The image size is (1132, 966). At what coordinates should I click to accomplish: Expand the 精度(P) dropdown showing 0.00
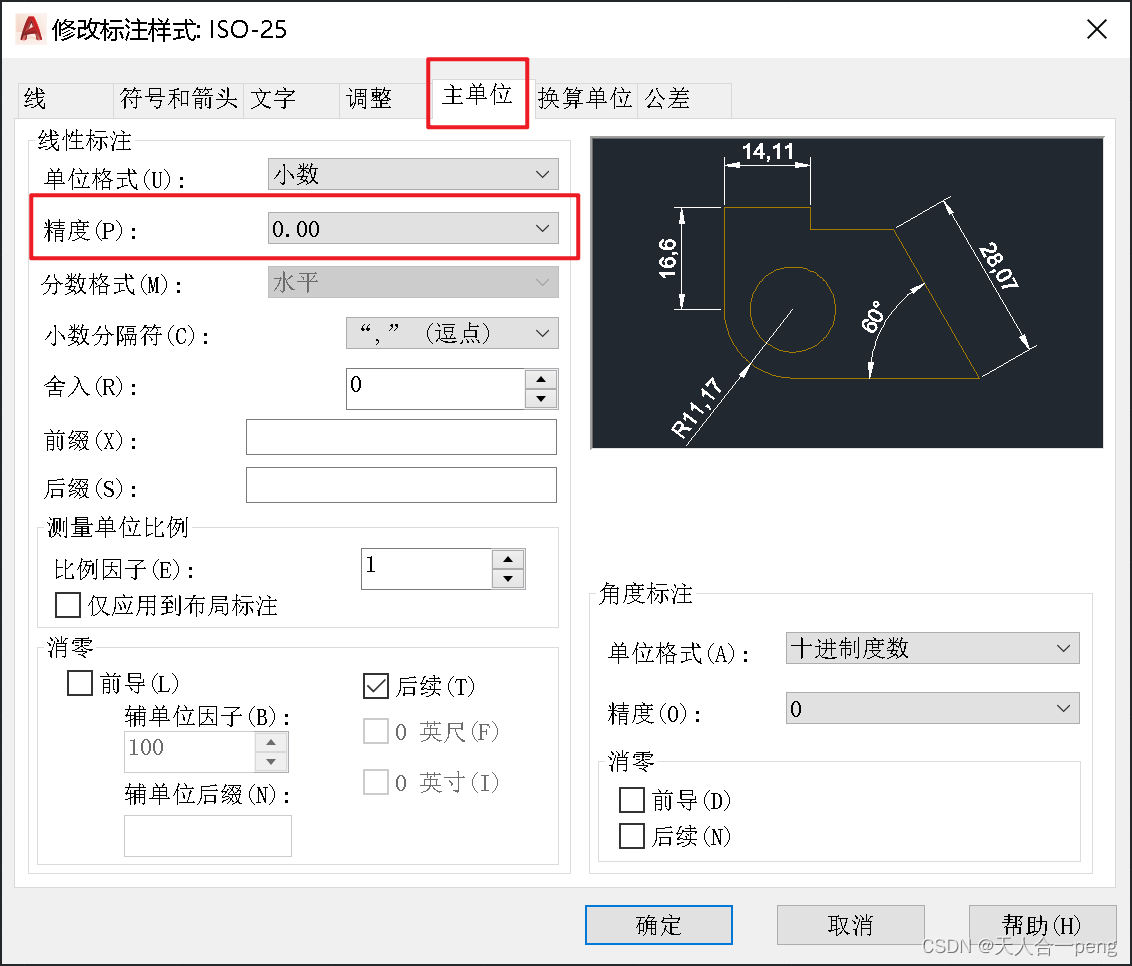coord(413,228)
